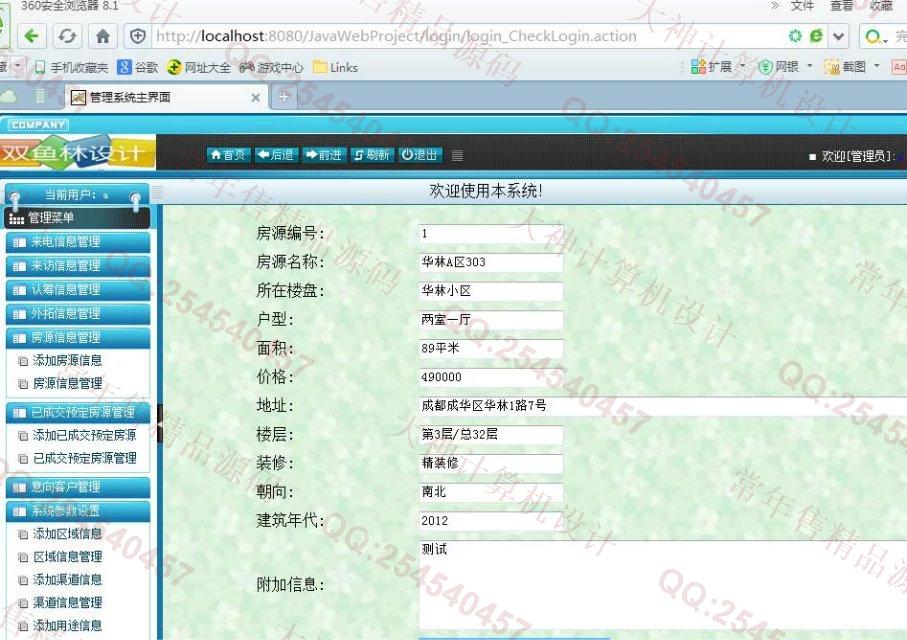Collapse 已成交预定房源管理 menu
The height and width of the screenshot is (640, 907).
tap(78, 413)
